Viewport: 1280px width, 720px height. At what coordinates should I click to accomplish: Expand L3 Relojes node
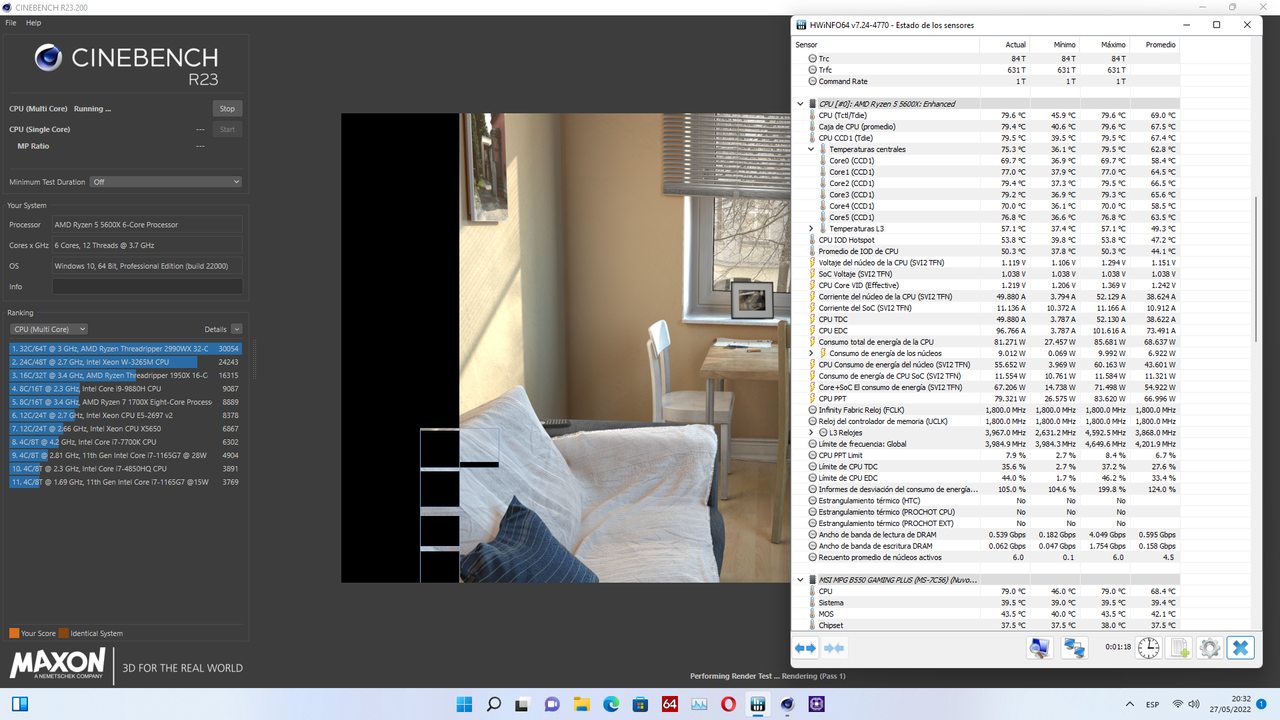811,432
